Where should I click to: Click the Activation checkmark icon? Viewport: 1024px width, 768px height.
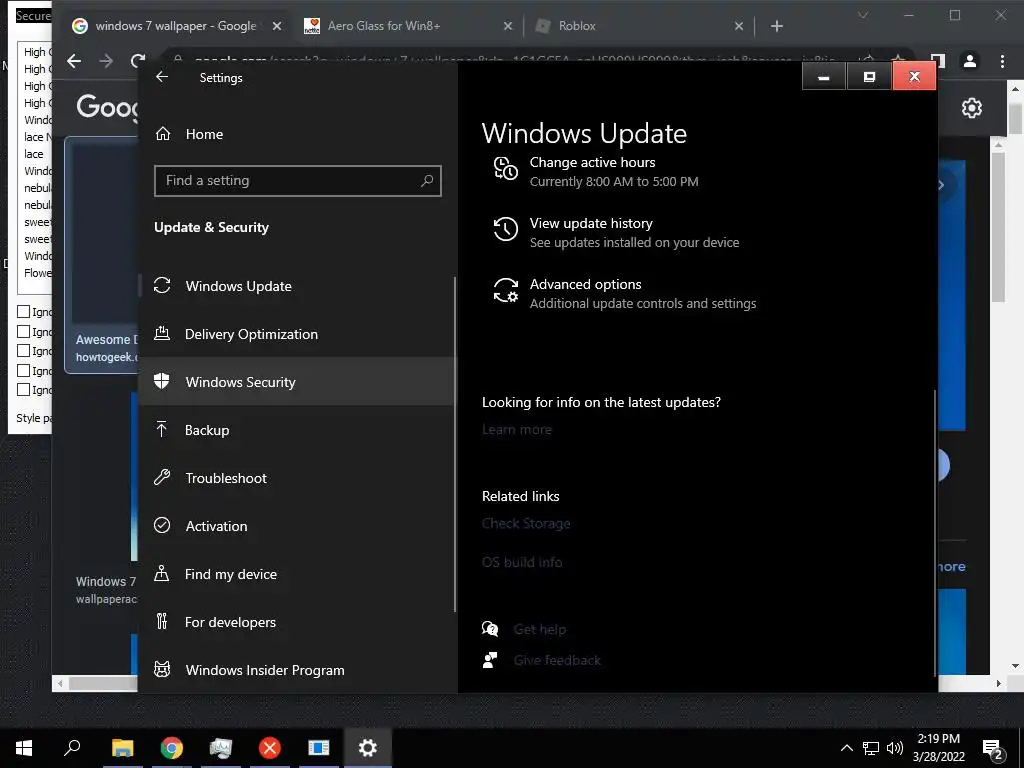coord(162,525)
